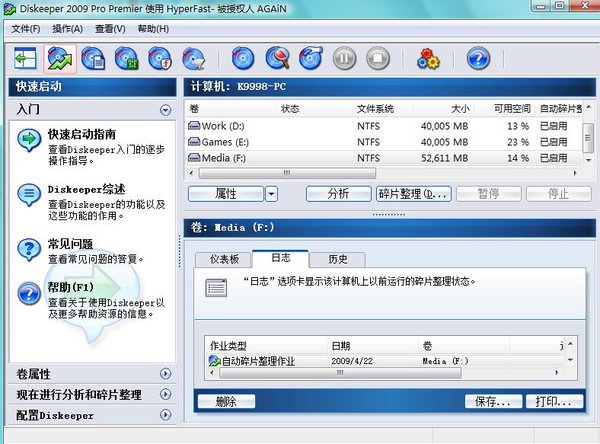Click the volume list vertical scrollbar thumb
The width and height of the screenshot is (600, 444).
pos(588,138)
